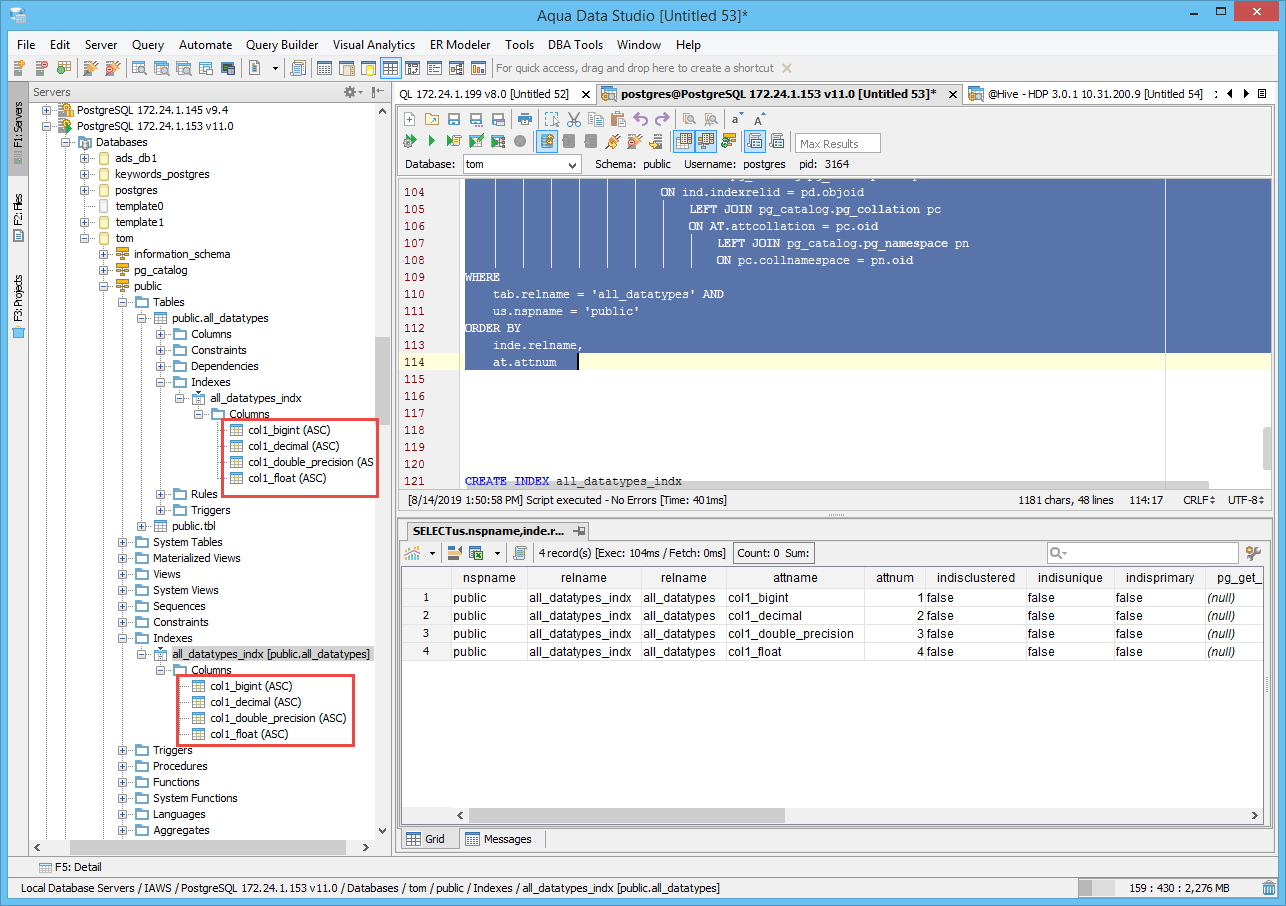Expand the ads_db1 database node
Screen dimensions: 1286x906
84,158
